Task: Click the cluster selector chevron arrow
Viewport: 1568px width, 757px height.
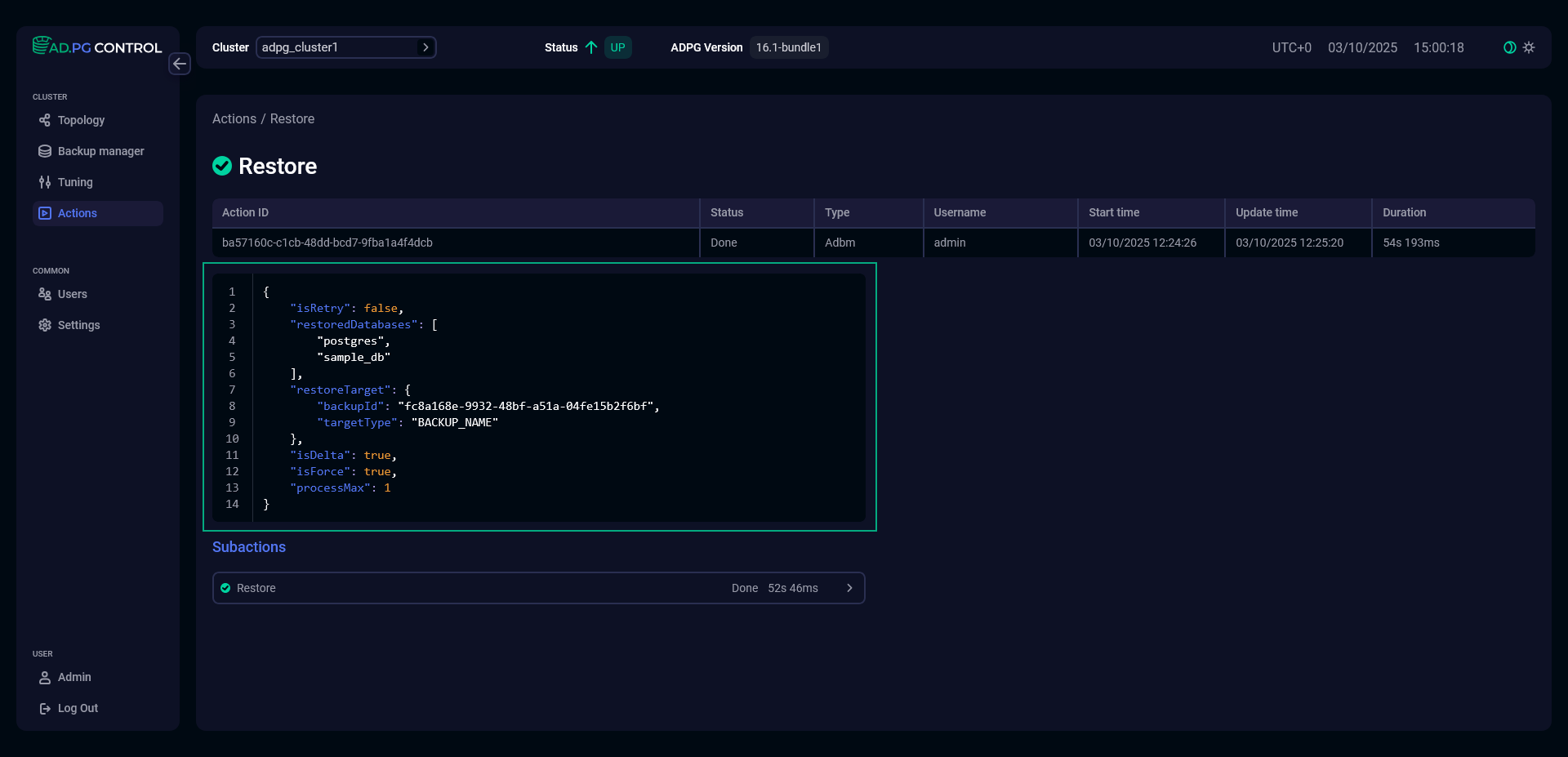Action: 426,47
